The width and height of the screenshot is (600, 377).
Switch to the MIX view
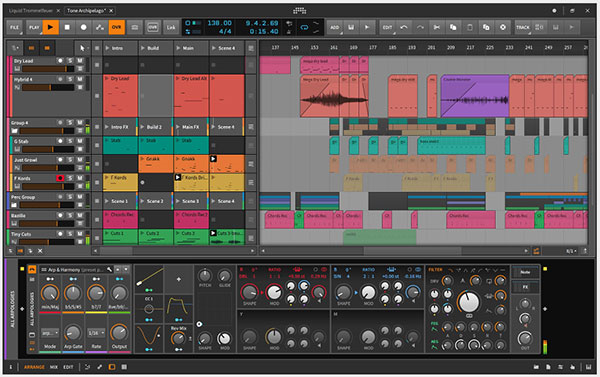pyautogui.click(x=54, y=367)
